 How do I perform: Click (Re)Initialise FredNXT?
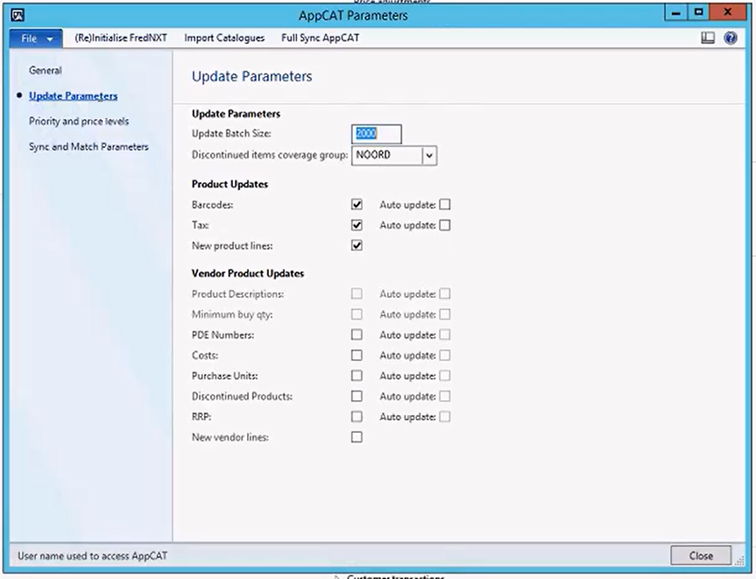coord(121,38)
